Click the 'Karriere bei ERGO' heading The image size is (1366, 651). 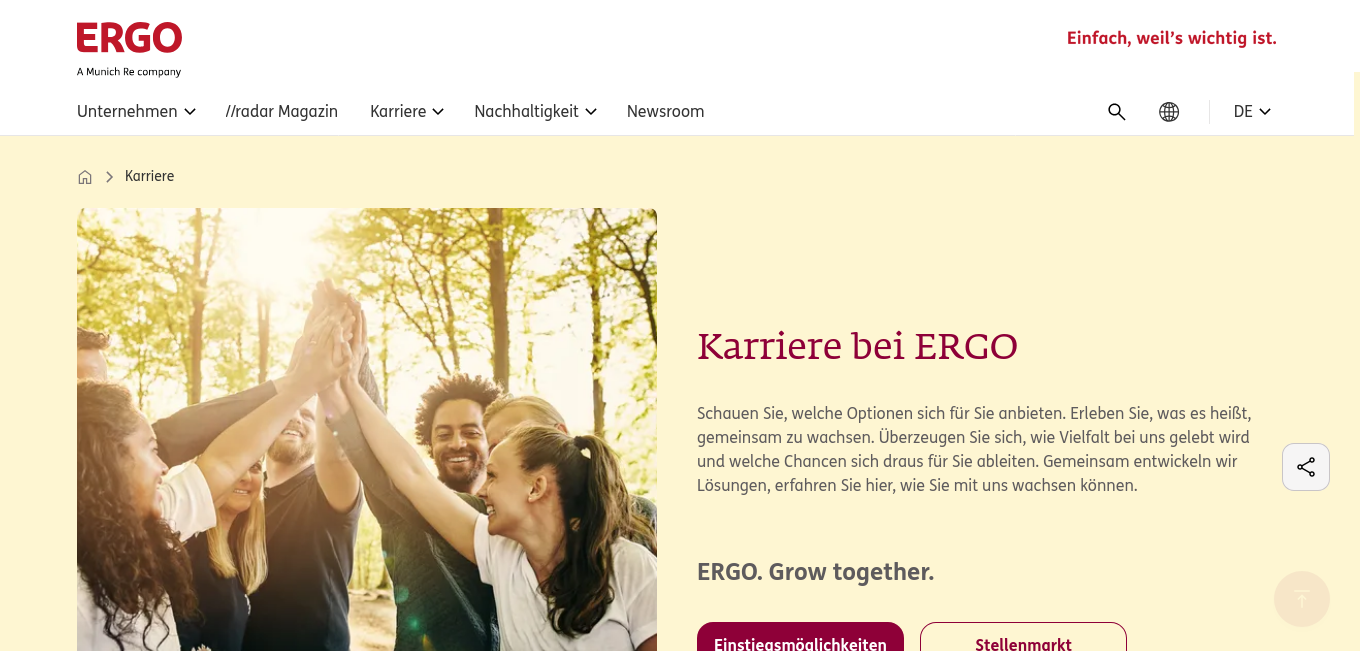[x=857, y=346]
